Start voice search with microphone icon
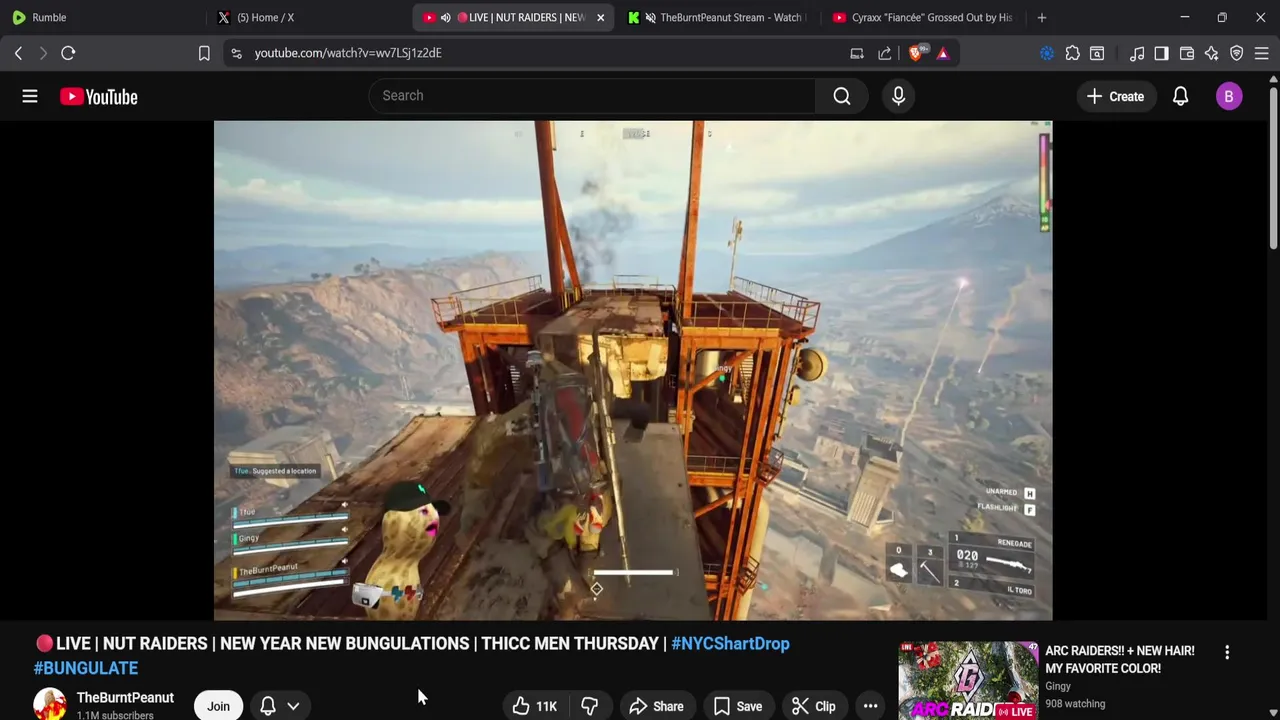The width and height of the screenshot is (1280, 720). (x=898, y=96)
